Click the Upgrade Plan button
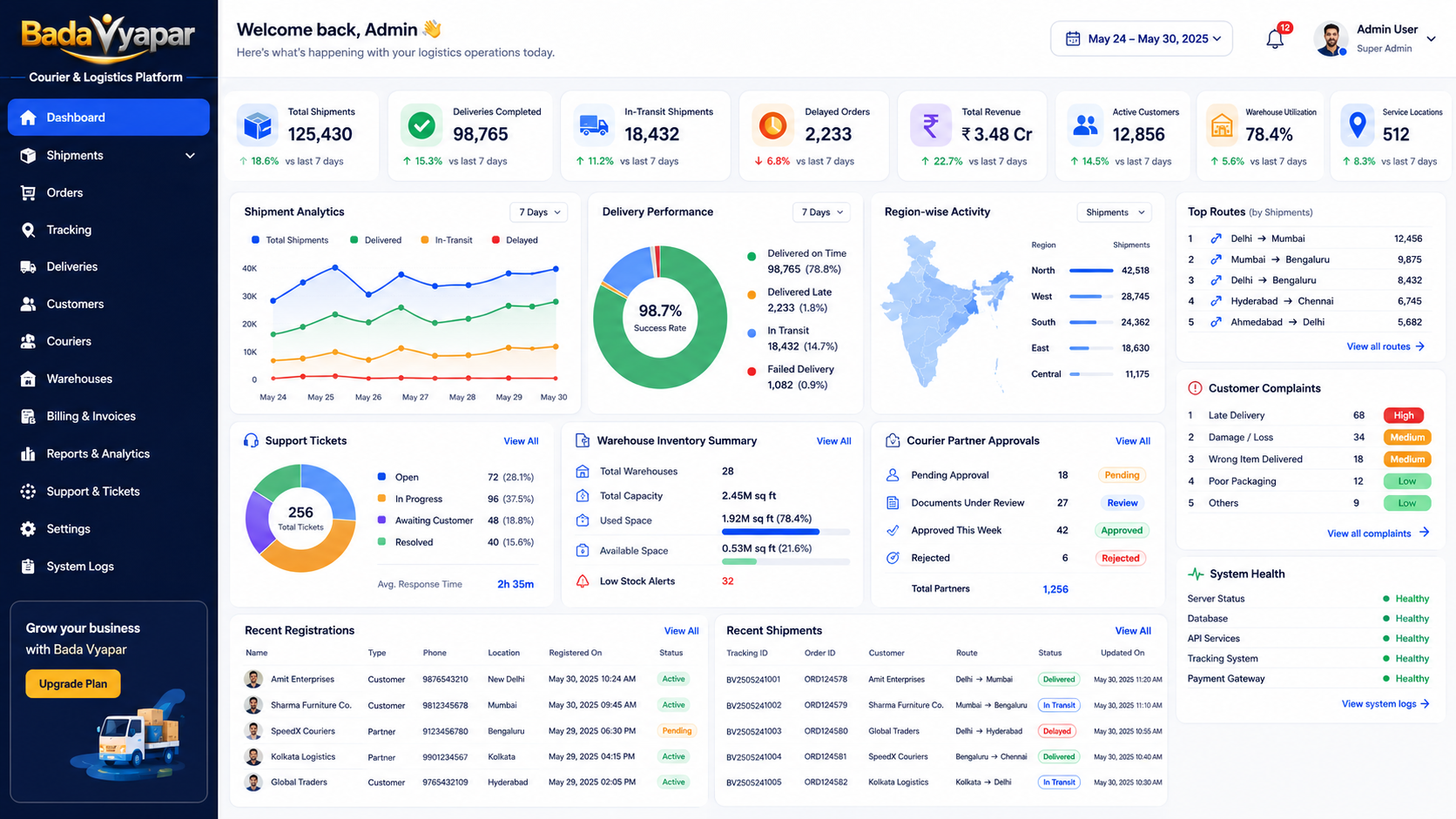 [x=73, y=684]
